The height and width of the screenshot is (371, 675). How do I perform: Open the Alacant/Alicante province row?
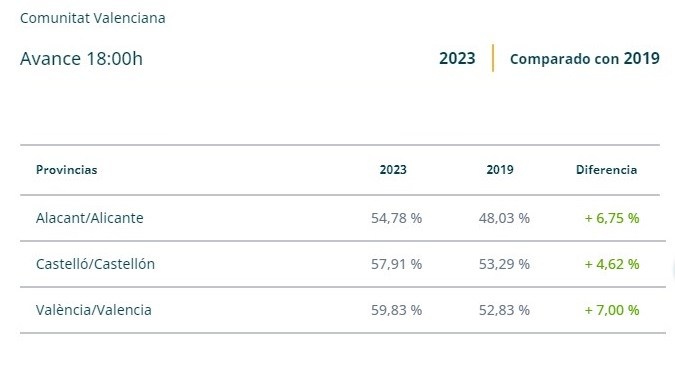click(x=343, y=218)
